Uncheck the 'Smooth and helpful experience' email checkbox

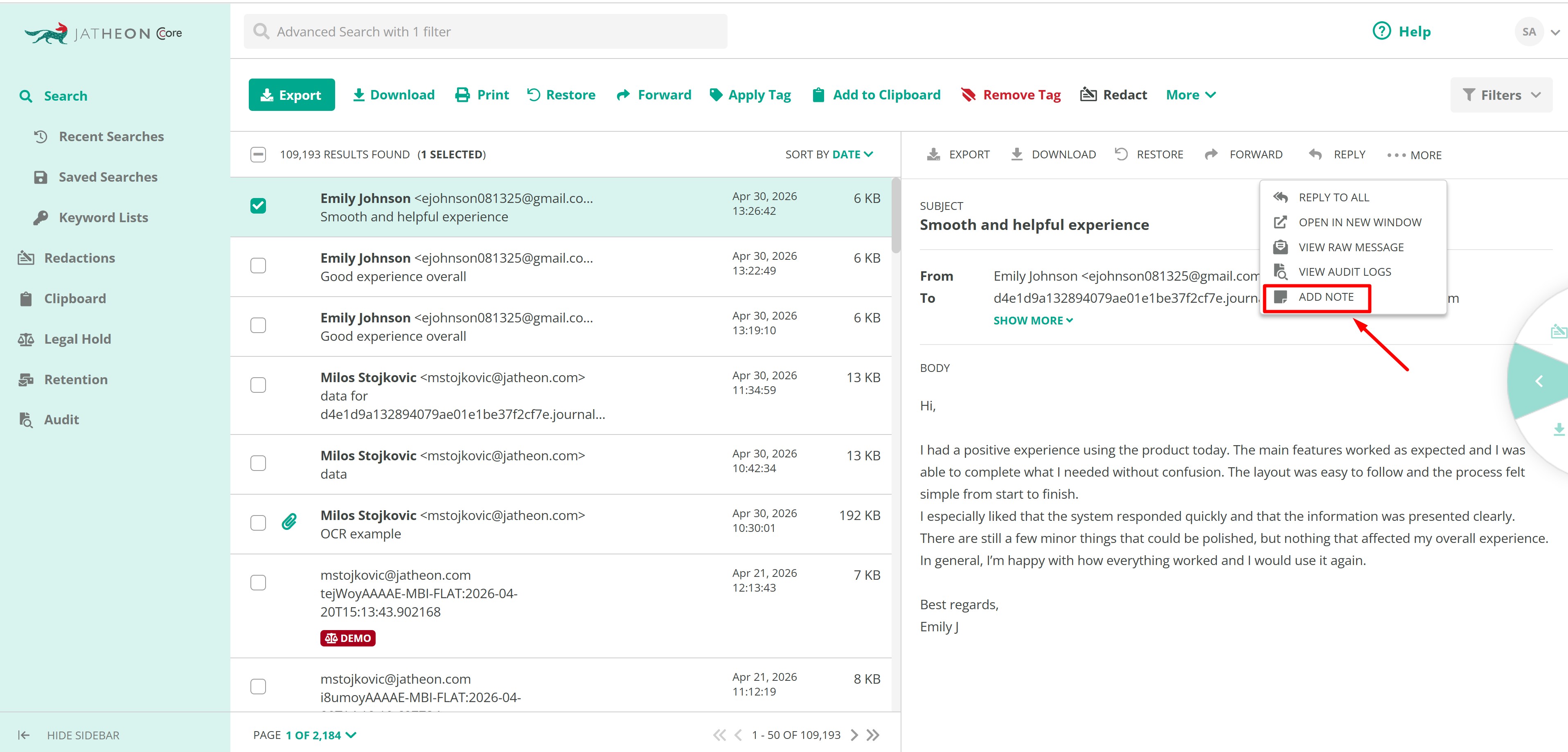(258, 206)
